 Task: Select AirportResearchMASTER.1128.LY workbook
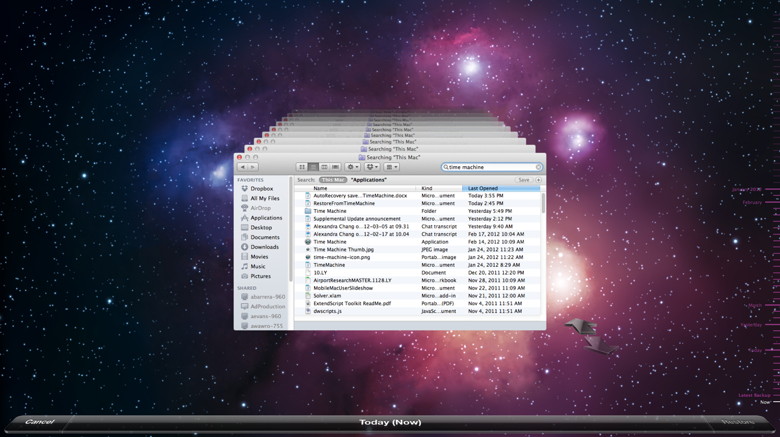coord(417,280)
